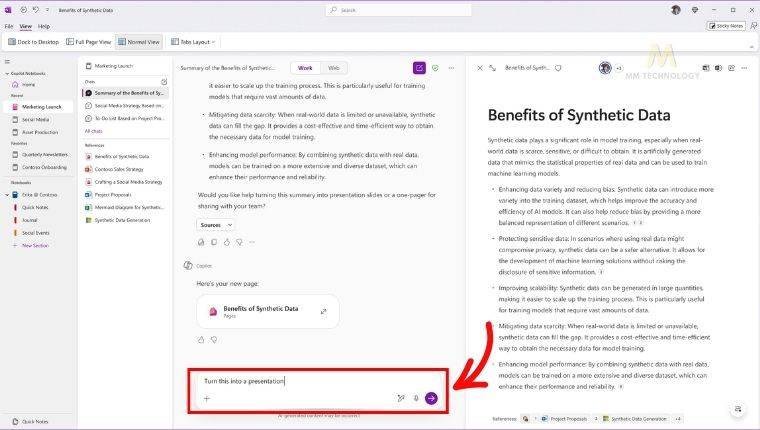Image resolution: width=760 pixels, height=430 pixels.
Task: Send the message with the purple arrow
Action: pos(431,398)
